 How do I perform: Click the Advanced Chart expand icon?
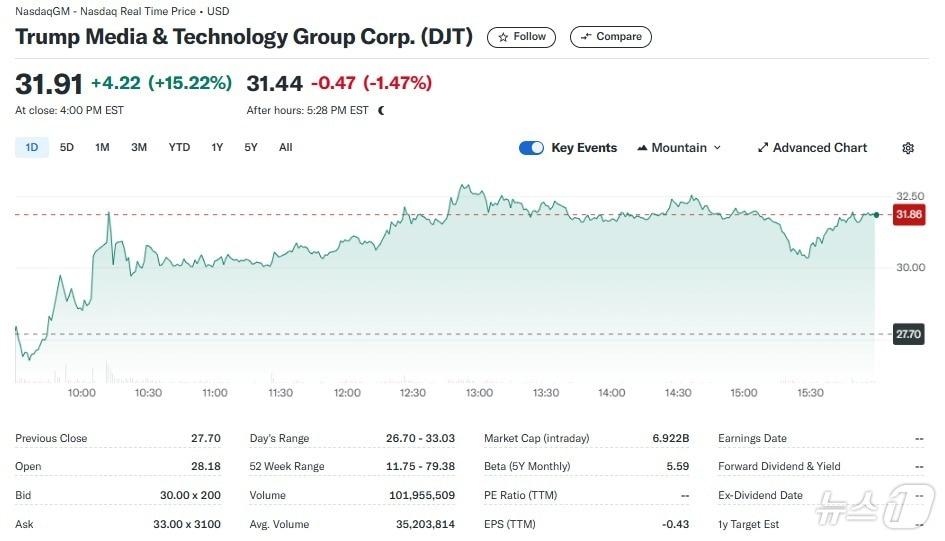763,148
